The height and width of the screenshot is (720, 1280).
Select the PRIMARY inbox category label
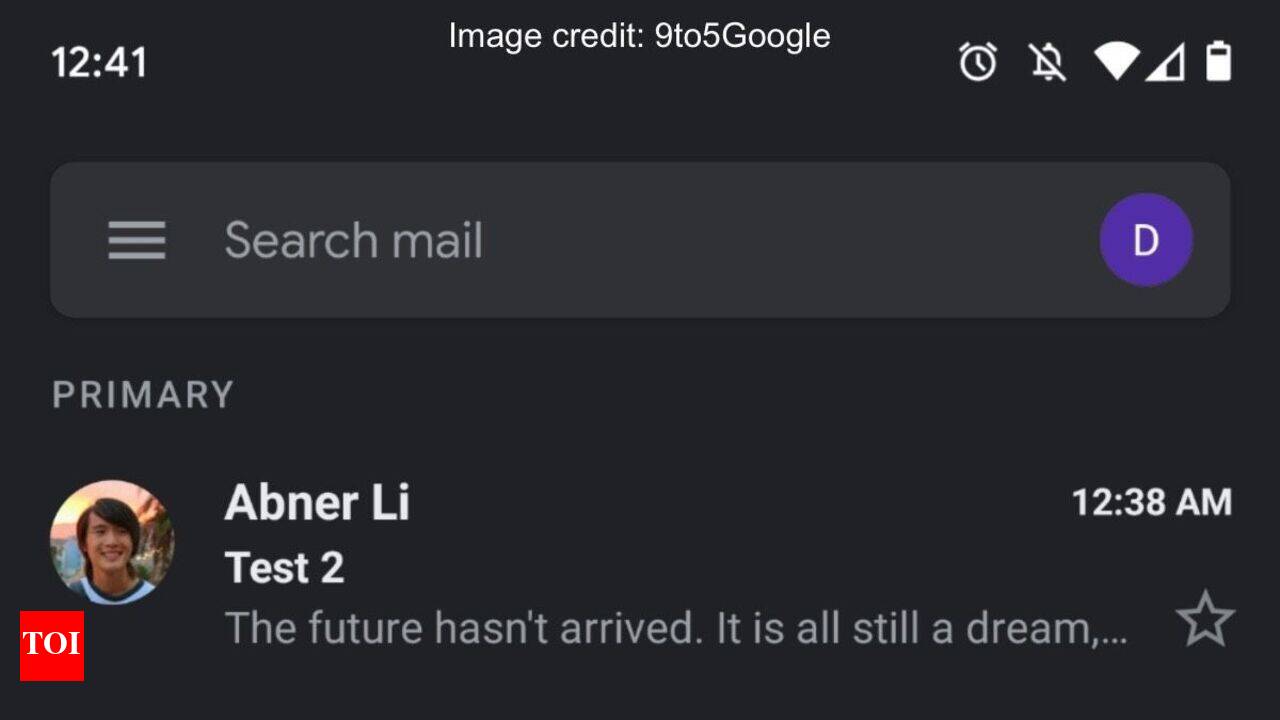click(x=143, y=395)
